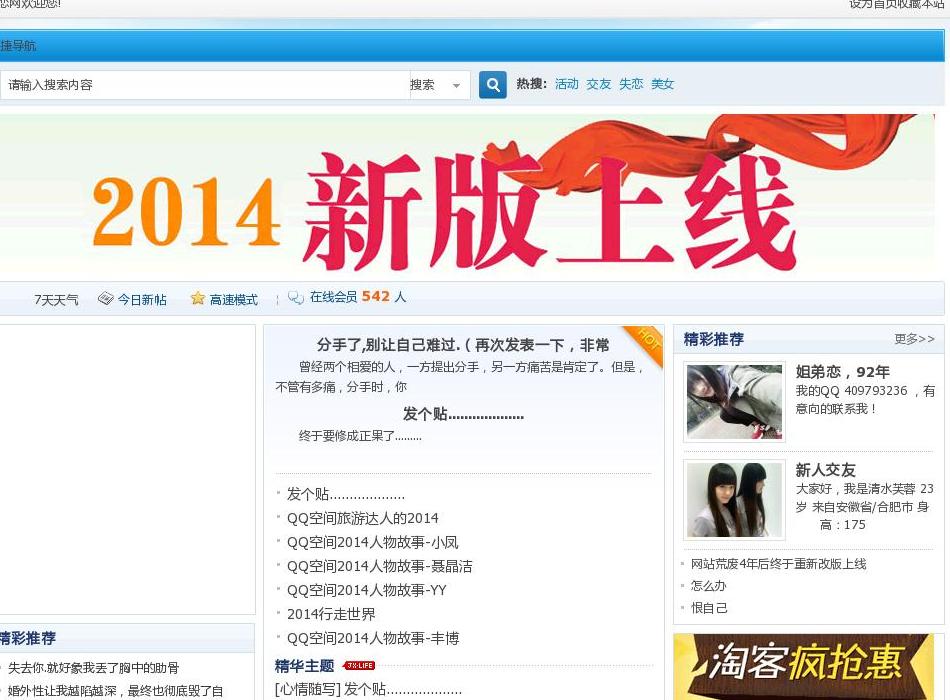
Task: Open the 快捷导航 menu in blue bar
Action: 18,45
